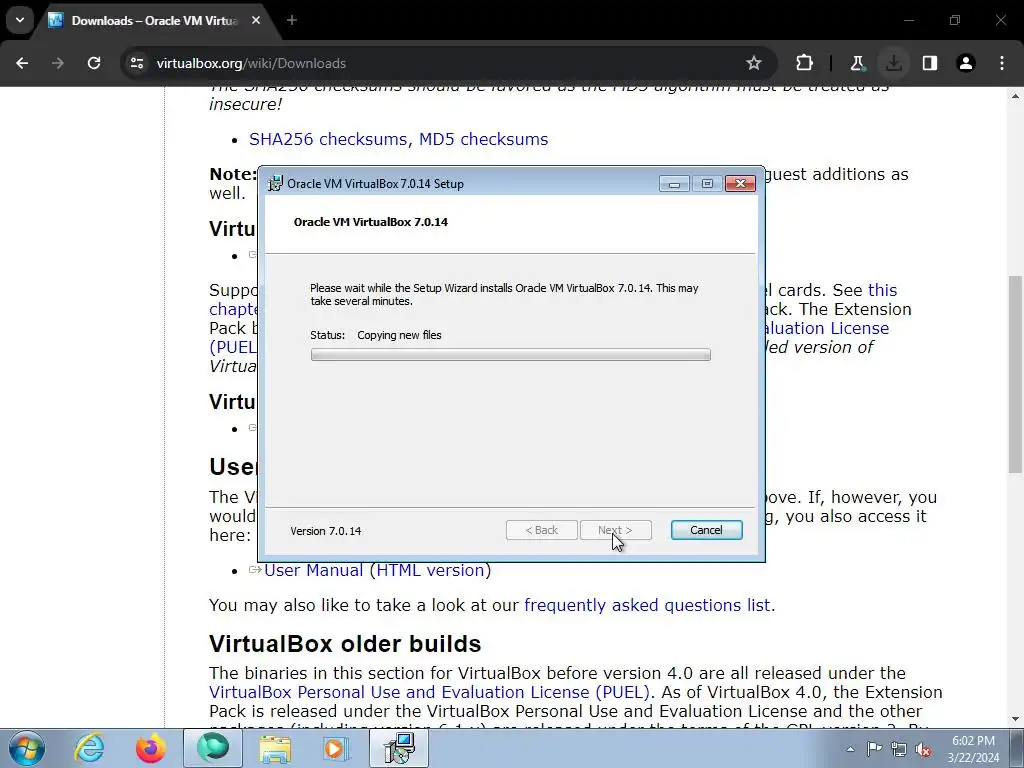Open the tab search chevron
The image size is (1024, 768).
pyautogui.click(x=20, y=20)
